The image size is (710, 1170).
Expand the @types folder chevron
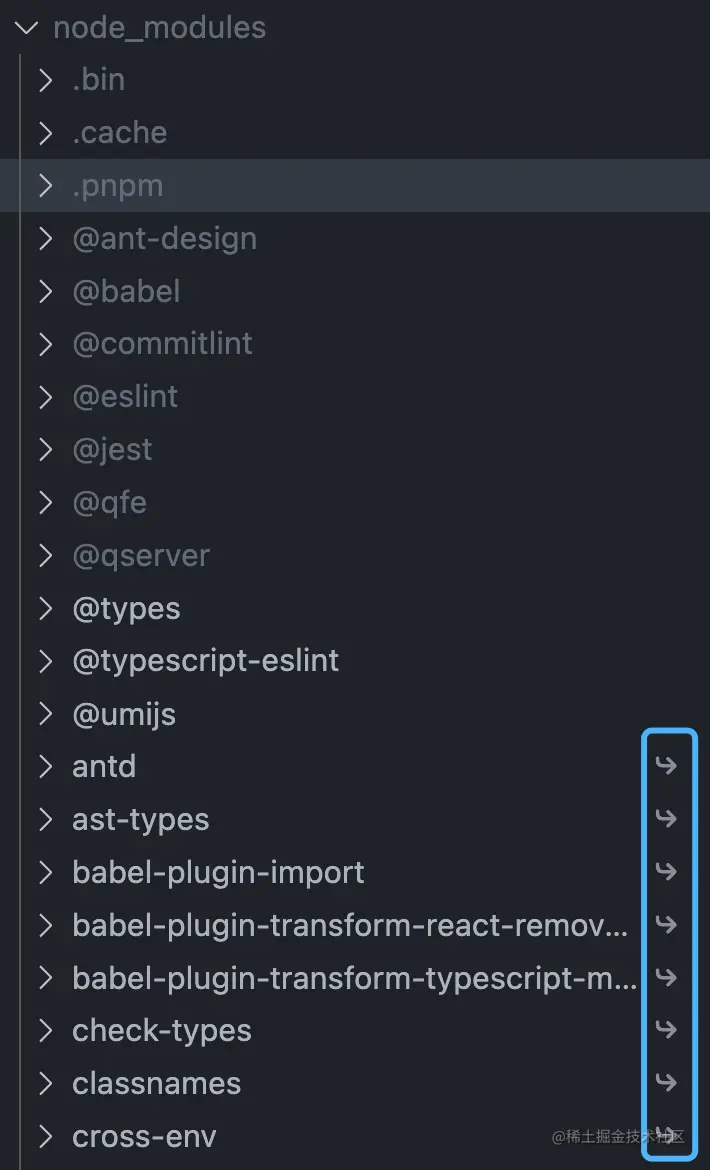(x=45, y=608)
